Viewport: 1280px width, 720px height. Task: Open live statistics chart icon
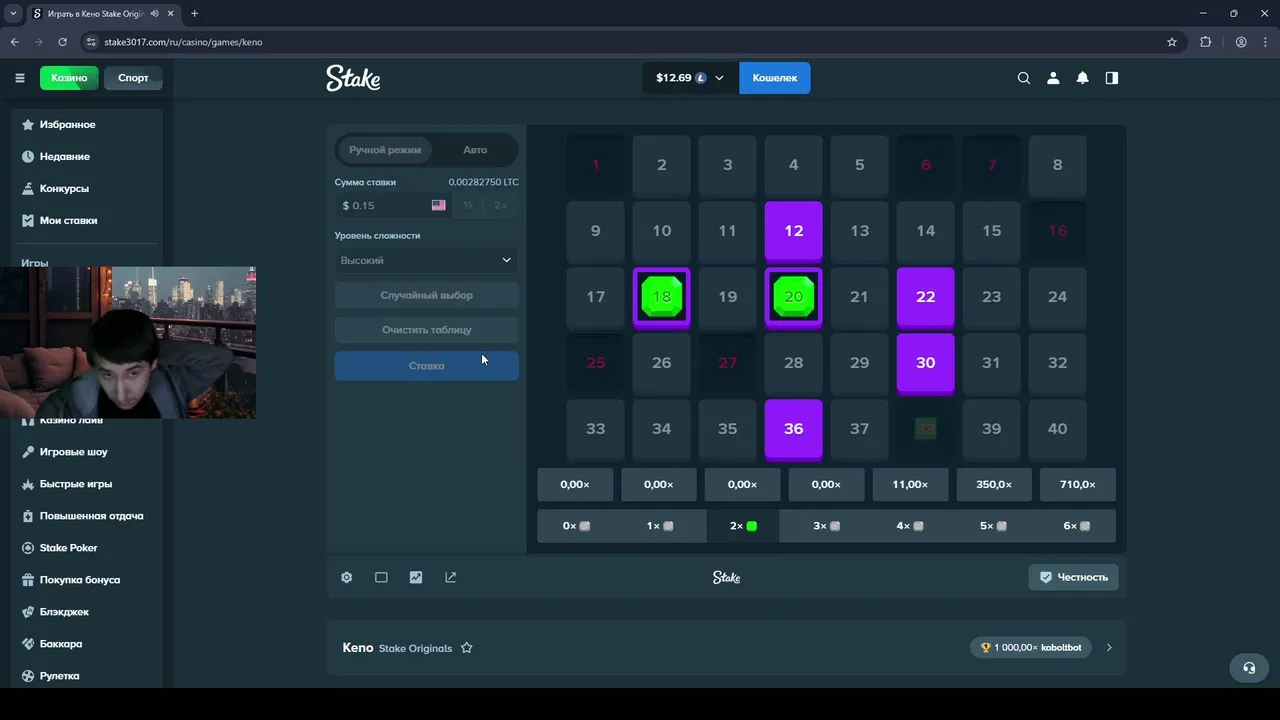416,577
